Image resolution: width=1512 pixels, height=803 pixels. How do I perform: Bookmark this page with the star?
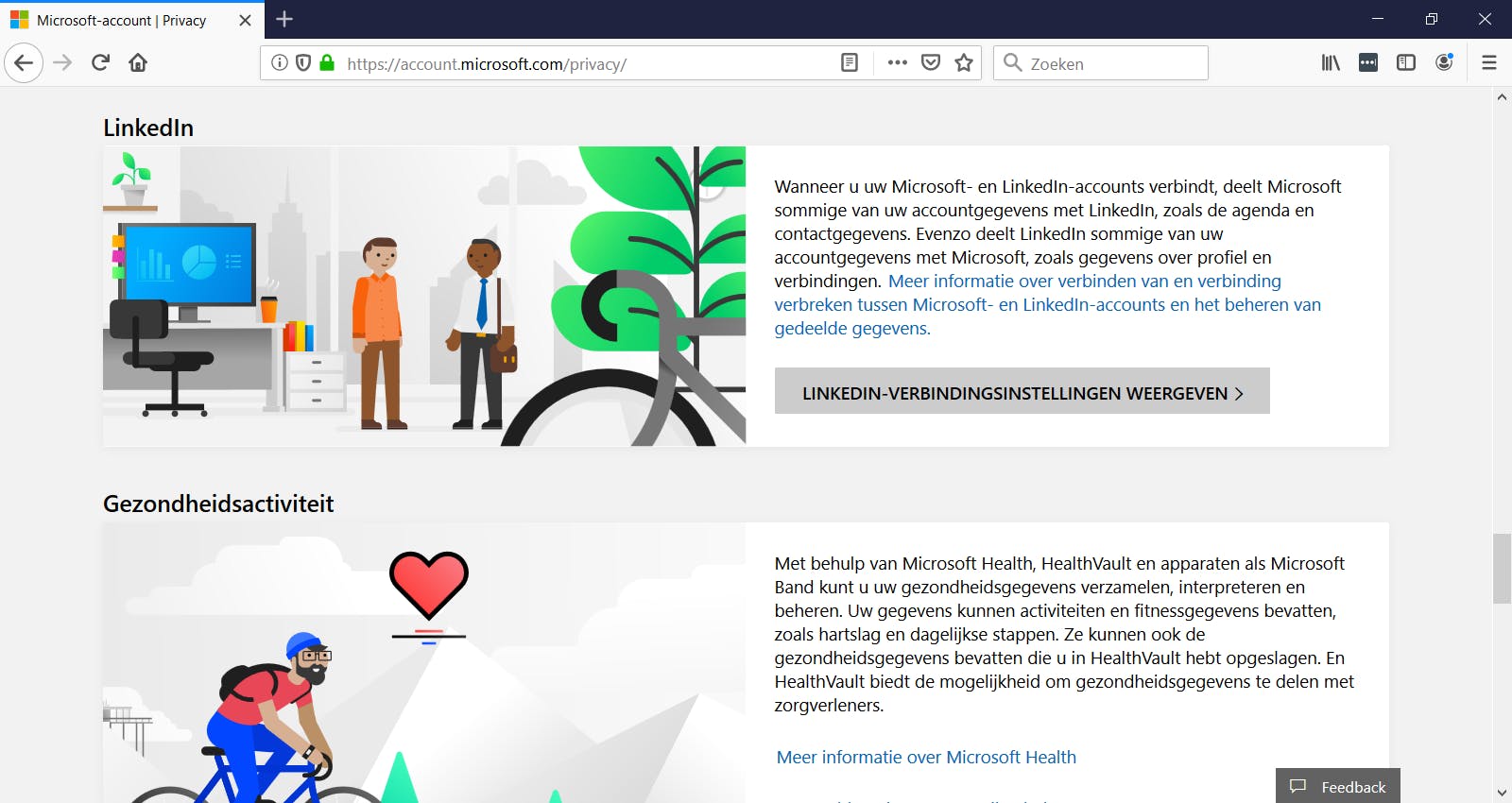click(x=964, y=63)
